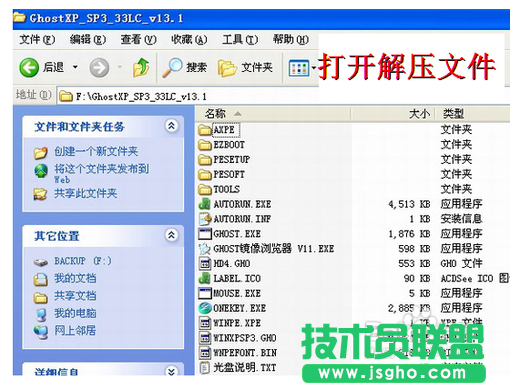The width and height of the screenshot is (529, 389).
Task: Click the publish to Web globe icon
Action: point(41,171)
